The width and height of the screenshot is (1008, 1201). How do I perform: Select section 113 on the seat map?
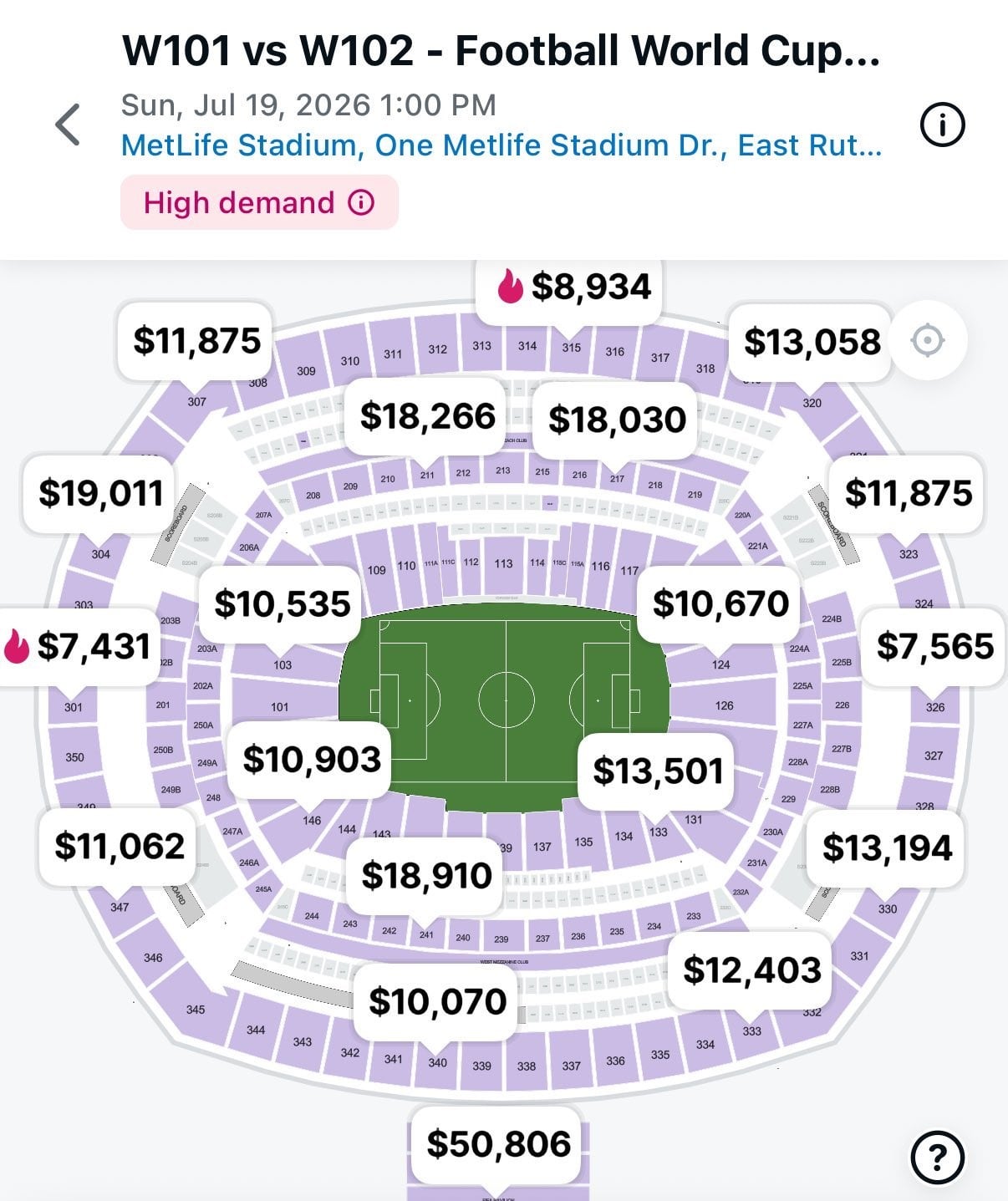tap(503, 564)
